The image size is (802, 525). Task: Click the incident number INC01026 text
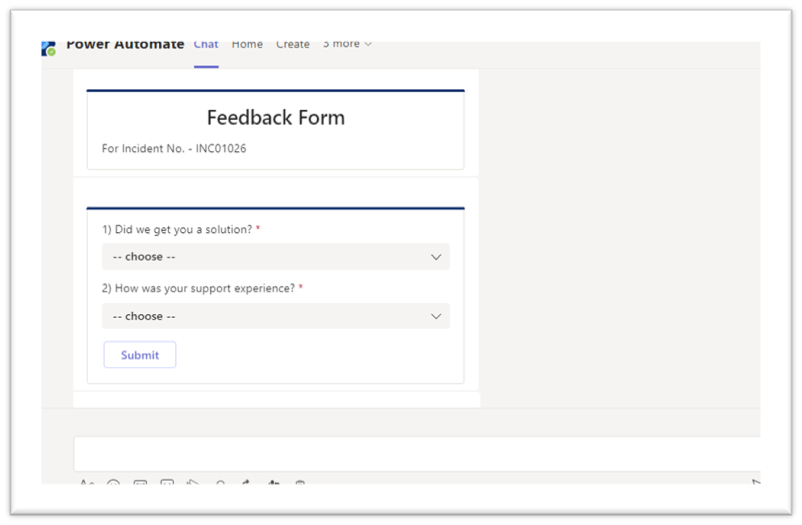pyautogui.click(x=221, y=148)
